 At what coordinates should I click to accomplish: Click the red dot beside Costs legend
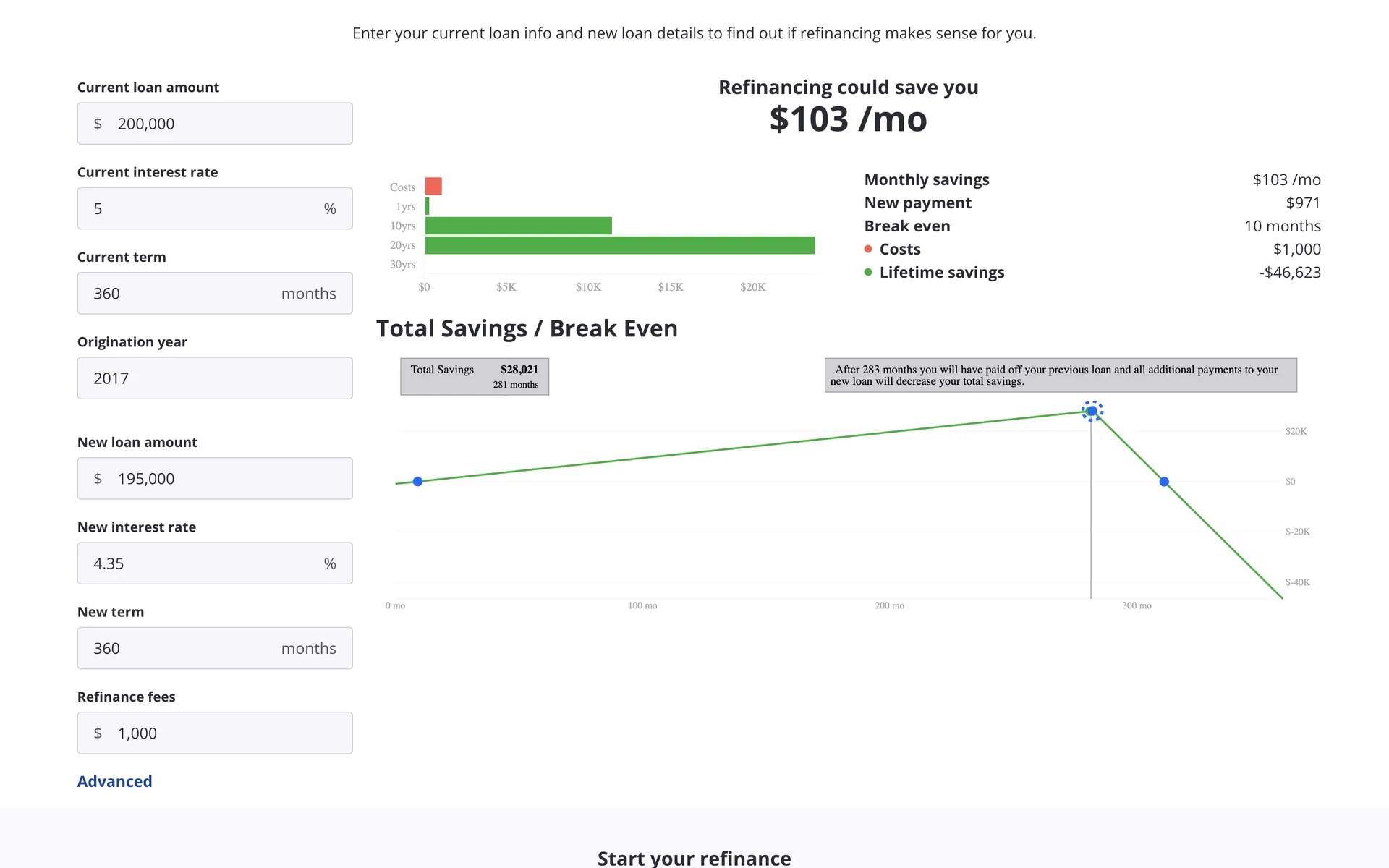[868, 249]
